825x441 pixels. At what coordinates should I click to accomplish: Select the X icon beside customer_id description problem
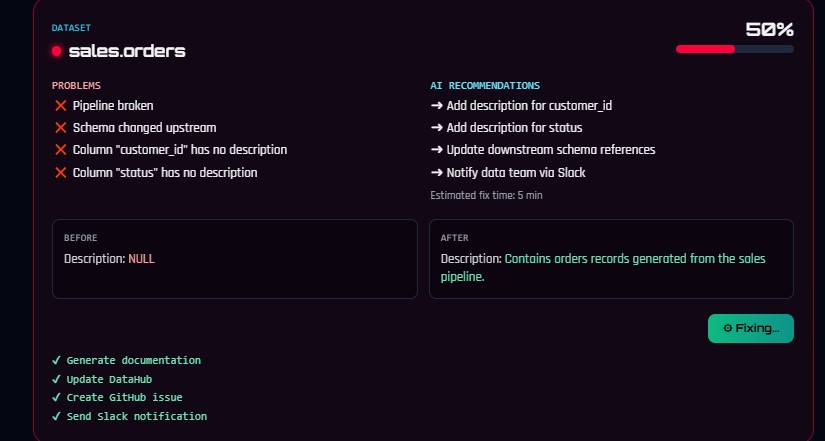click(61, 150)
